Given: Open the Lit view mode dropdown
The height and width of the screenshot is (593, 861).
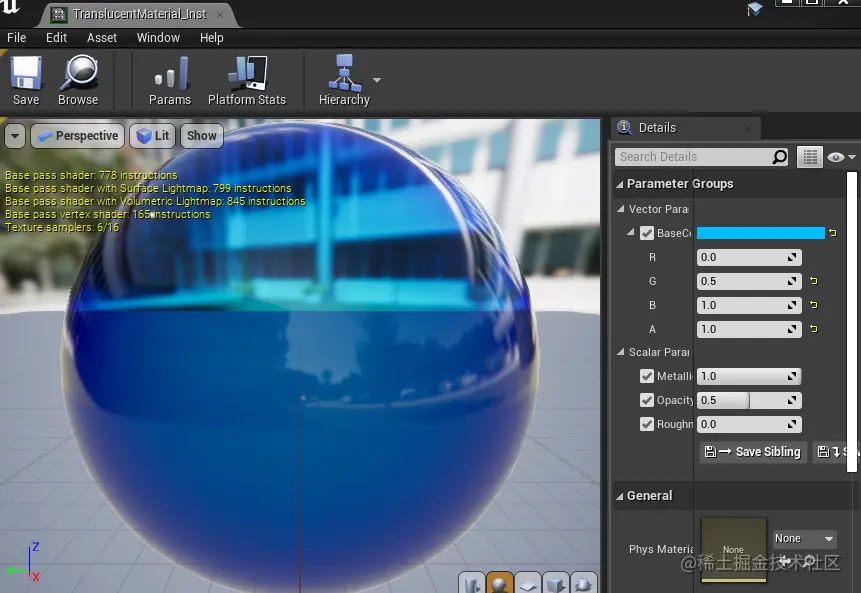Looking at the screenshot, I should [x=153, y=136].
